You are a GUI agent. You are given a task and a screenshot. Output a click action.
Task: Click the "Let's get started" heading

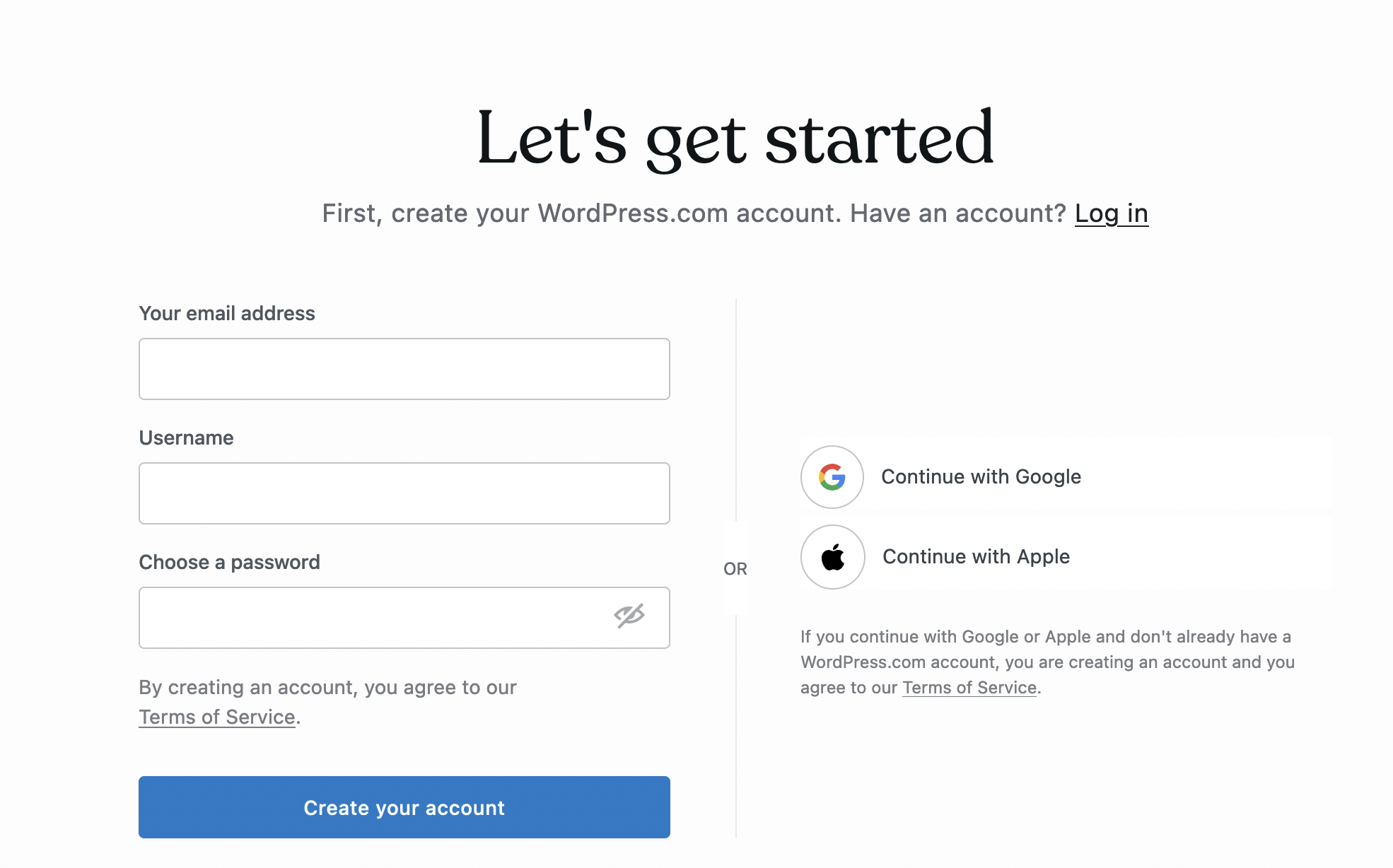coord(735,138)
